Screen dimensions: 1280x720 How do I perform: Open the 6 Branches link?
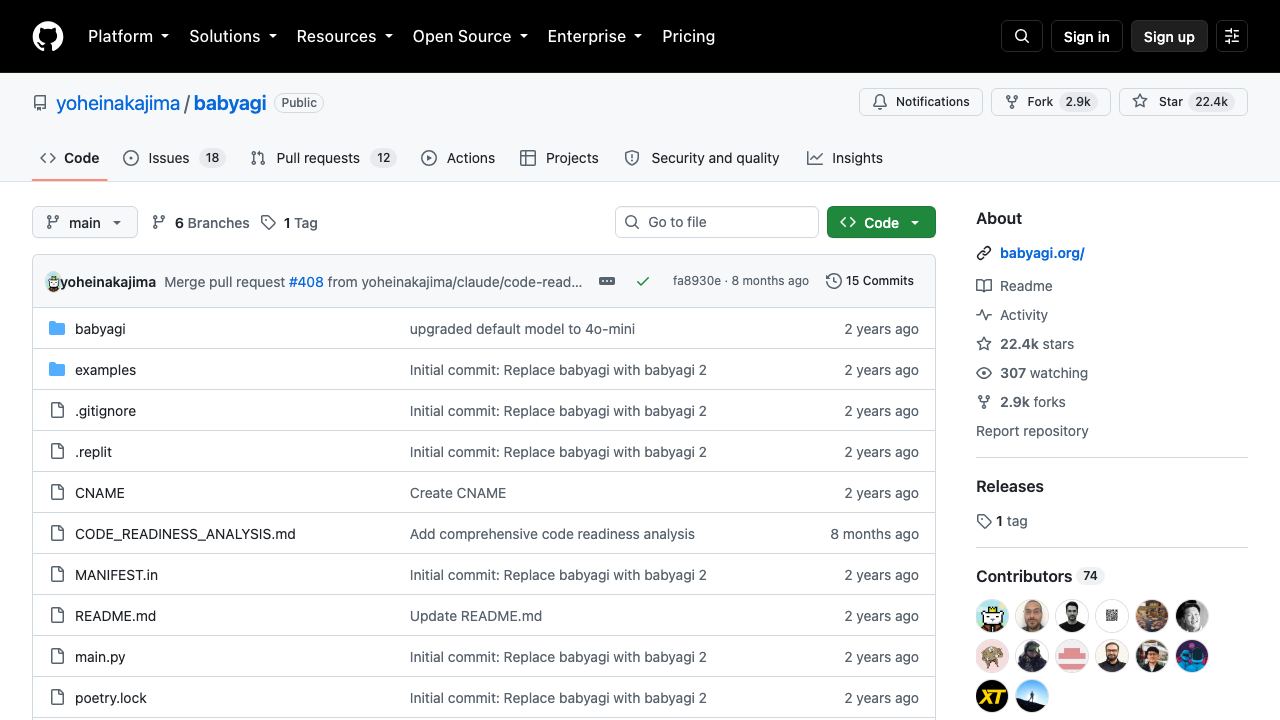[200, 223]
